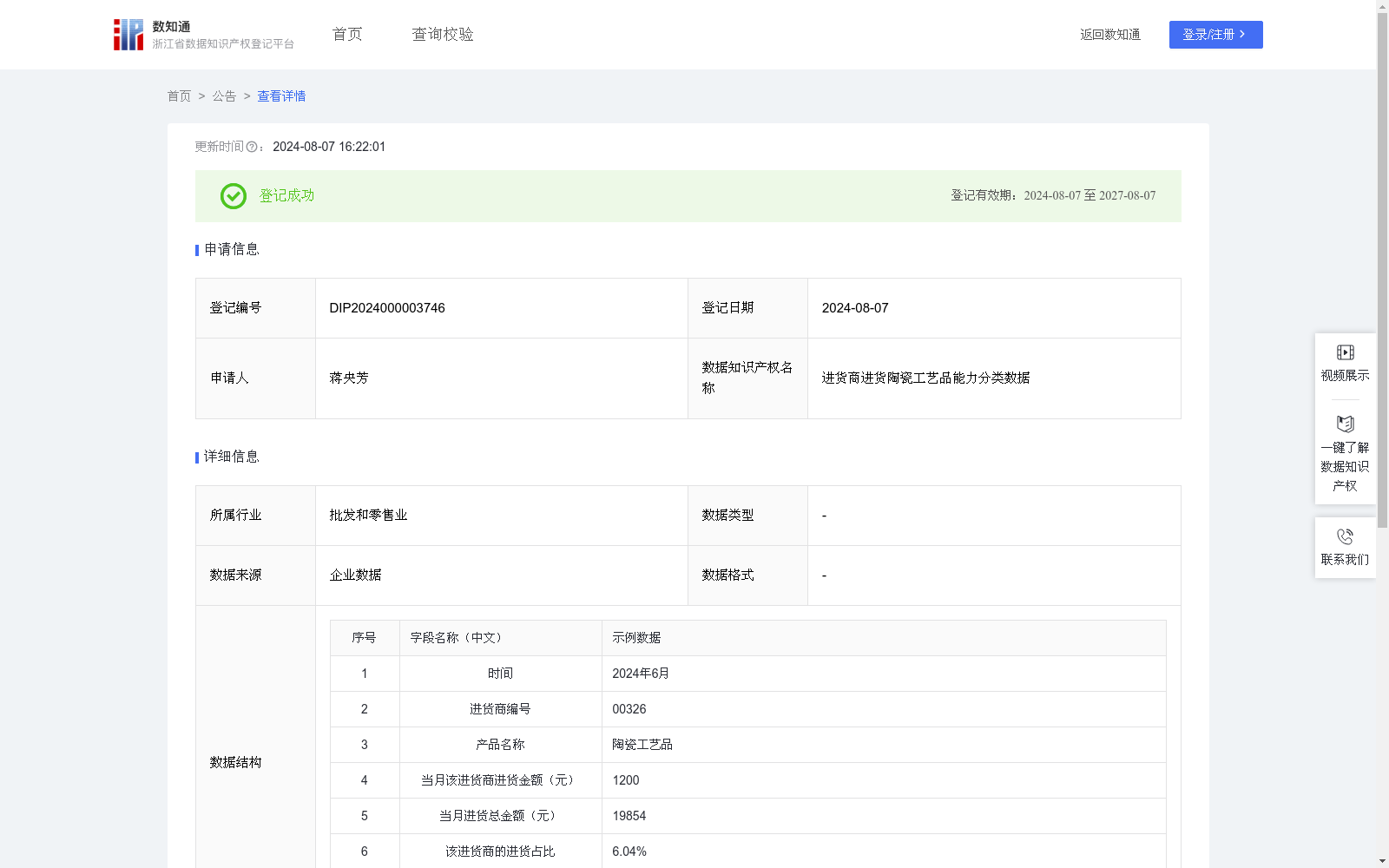Click field name 进货商编号

[x=500, y=709]
